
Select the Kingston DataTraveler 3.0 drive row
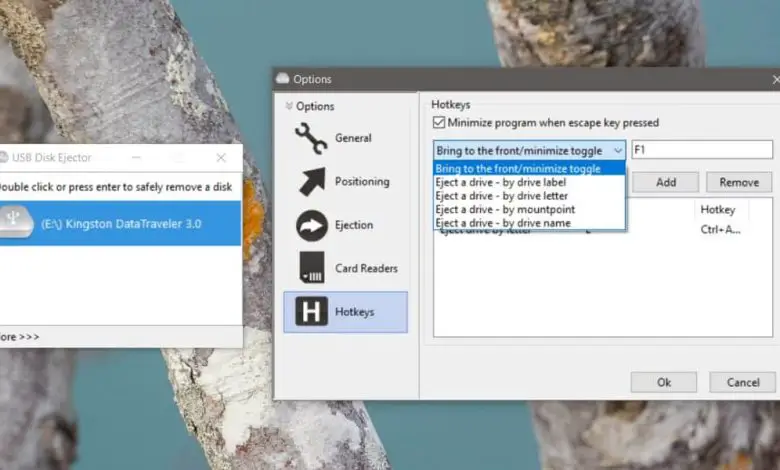click(x=120, y=223)
